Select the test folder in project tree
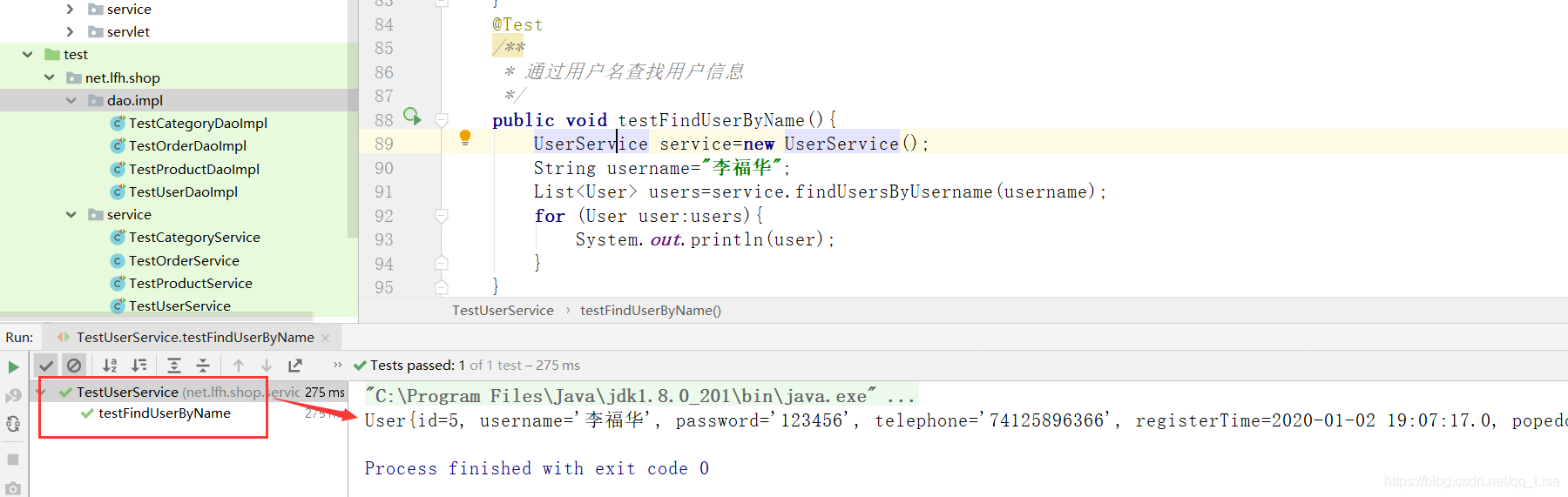The height and width of the screenshot is (497, 1568). [x=76, y=54]
